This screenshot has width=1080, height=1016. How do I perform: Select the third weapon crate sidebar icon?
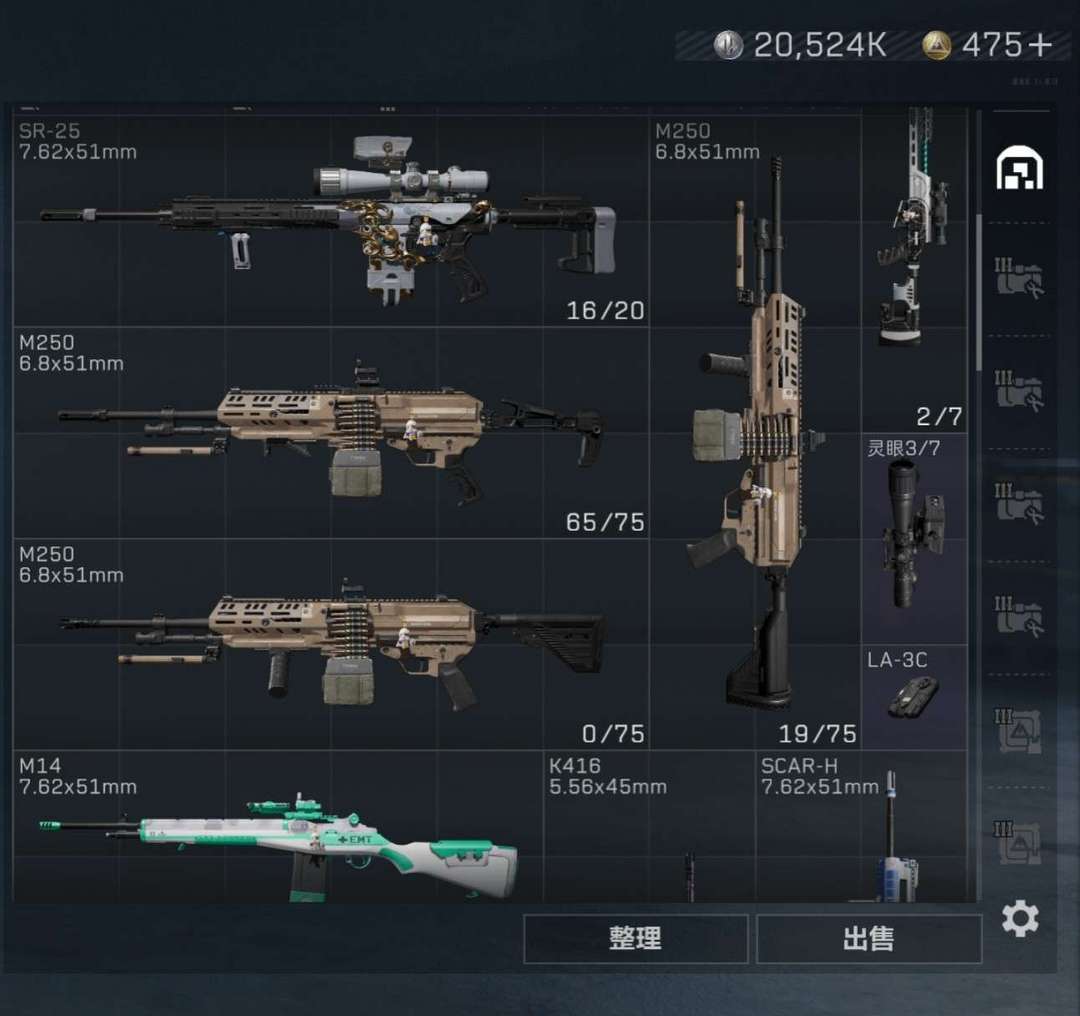(x=1019, y=504)
